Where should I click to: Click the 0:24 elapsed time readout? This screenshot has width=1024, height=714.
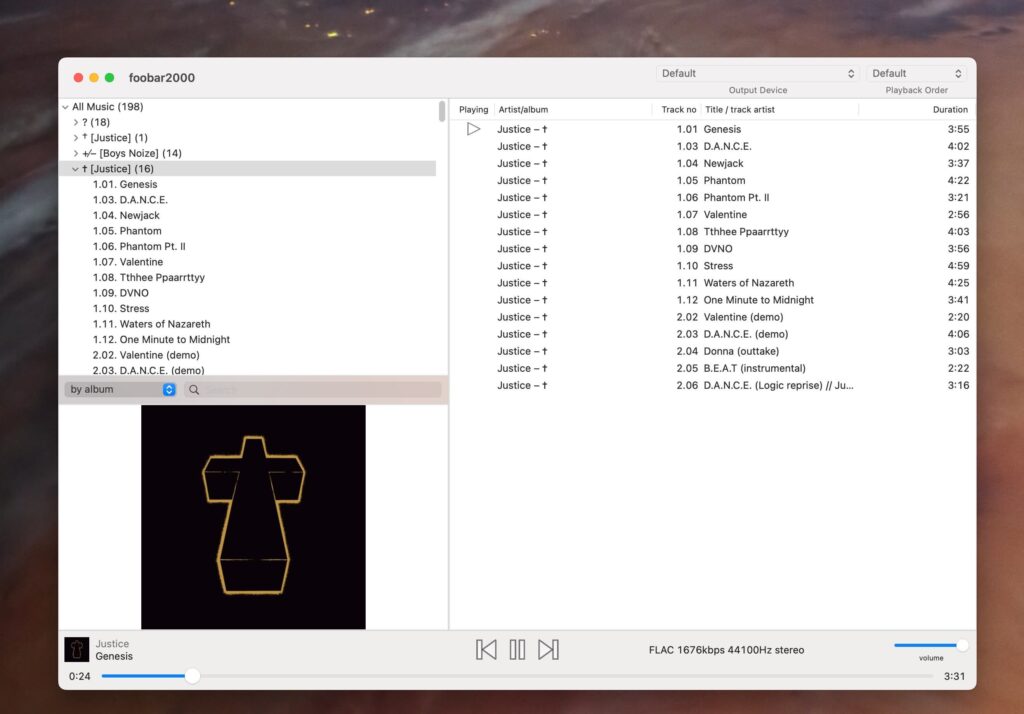click(80, 676)
